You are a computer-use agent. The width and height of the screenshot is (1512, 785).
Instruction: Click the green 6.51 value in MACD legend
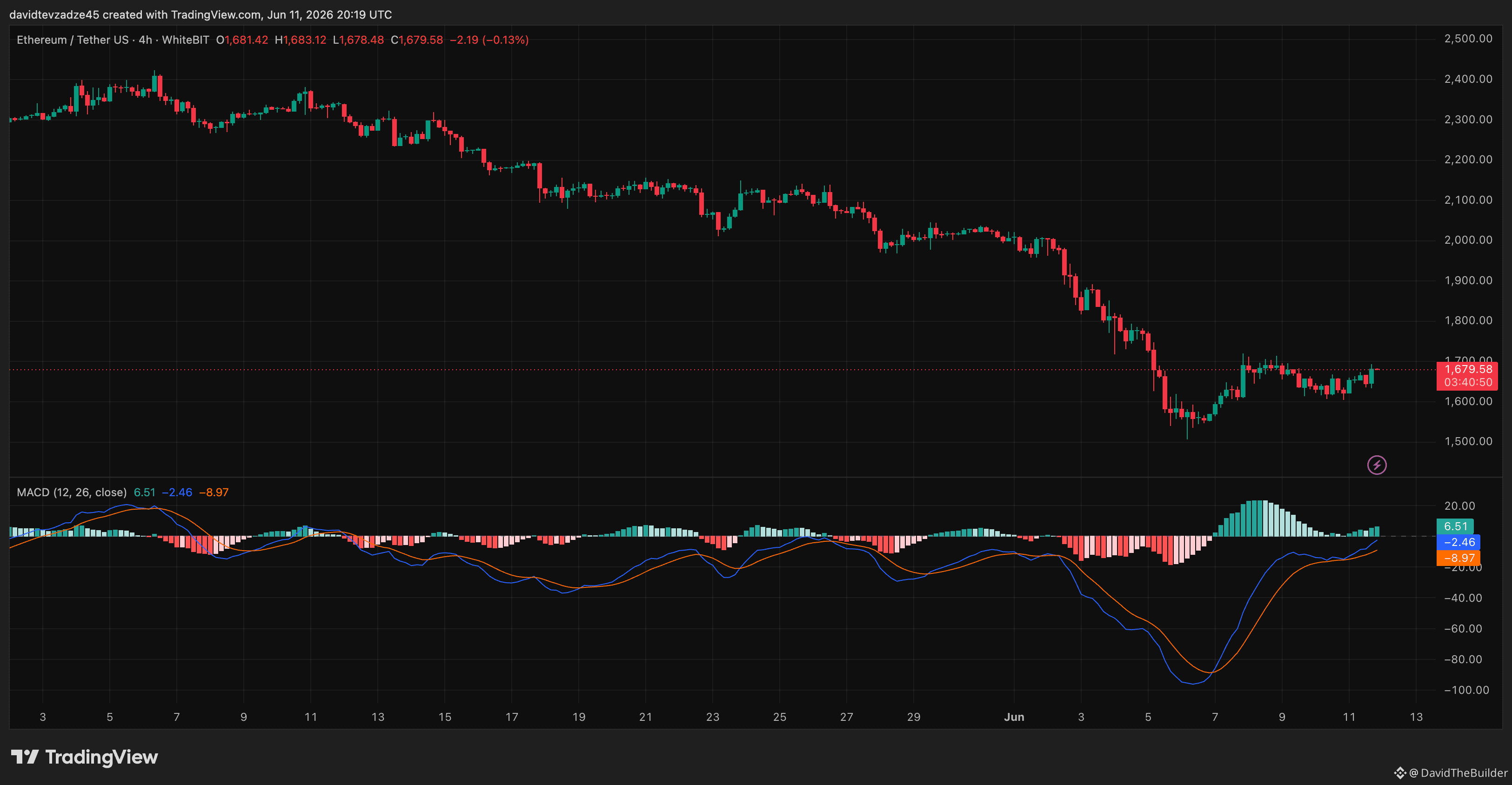coord(144,492)
